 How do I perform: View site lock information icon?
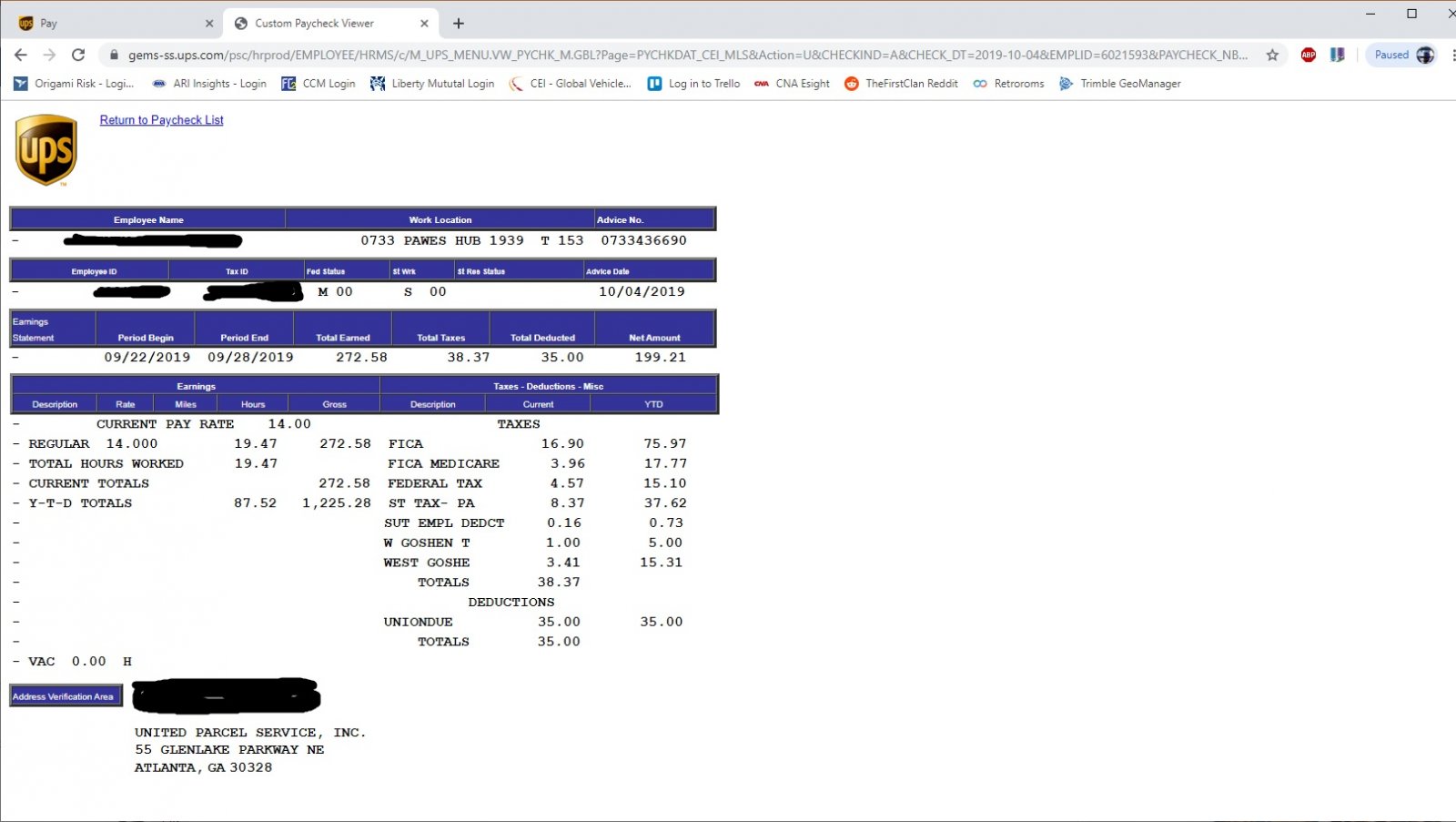point(114,55)
